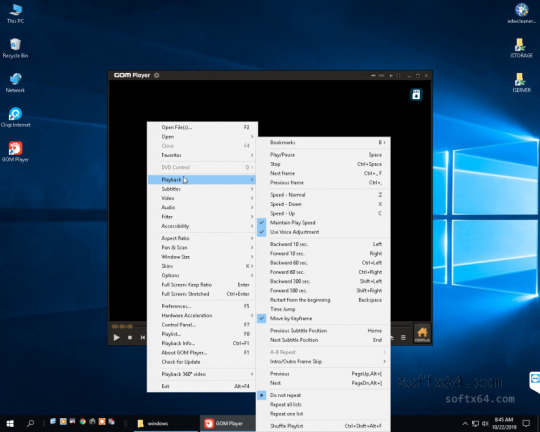Click the SD card icon in video area
The width and height of the screenshot is (540, 432).
[416, 94]
